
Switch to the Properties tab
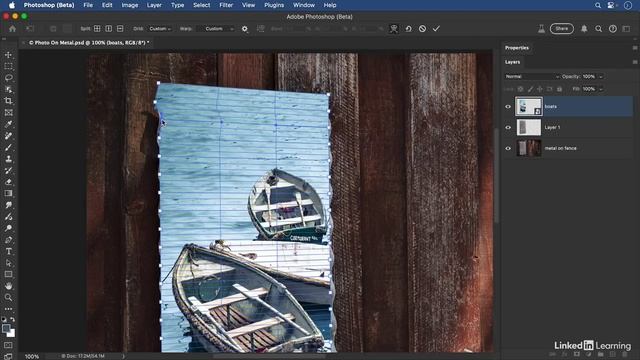click(516, 48)
